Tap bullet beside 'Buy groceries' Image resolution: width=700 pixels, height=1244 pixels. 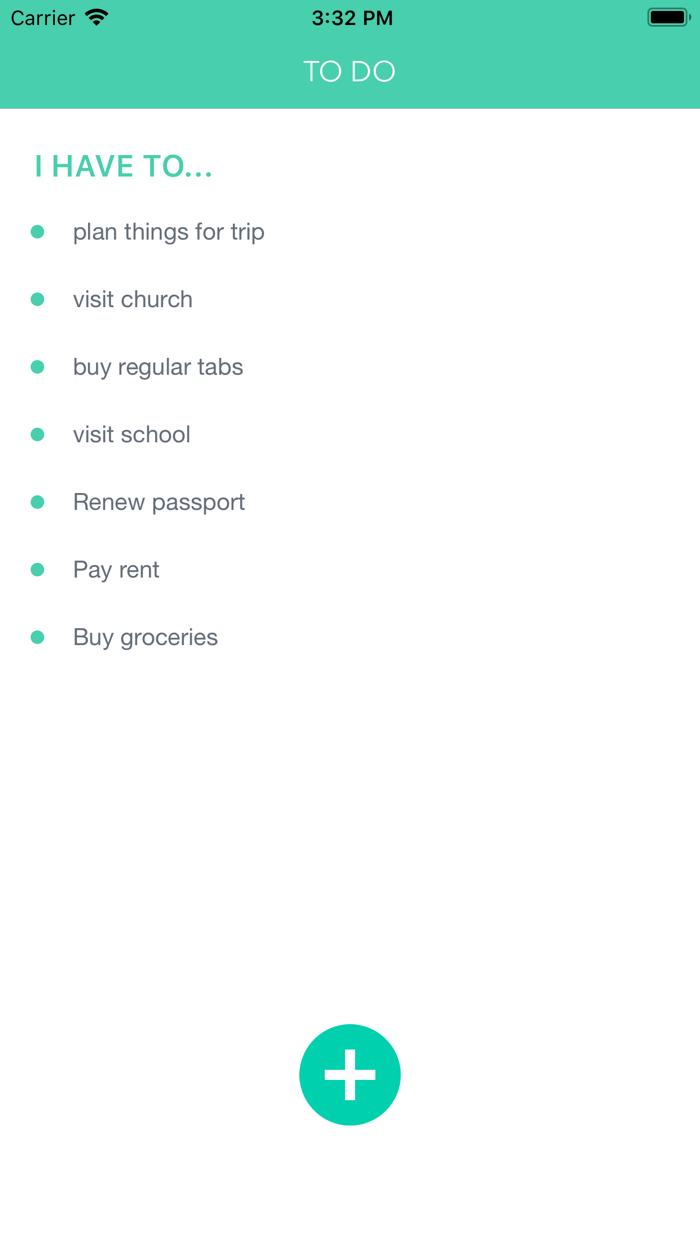click(38, 637)
